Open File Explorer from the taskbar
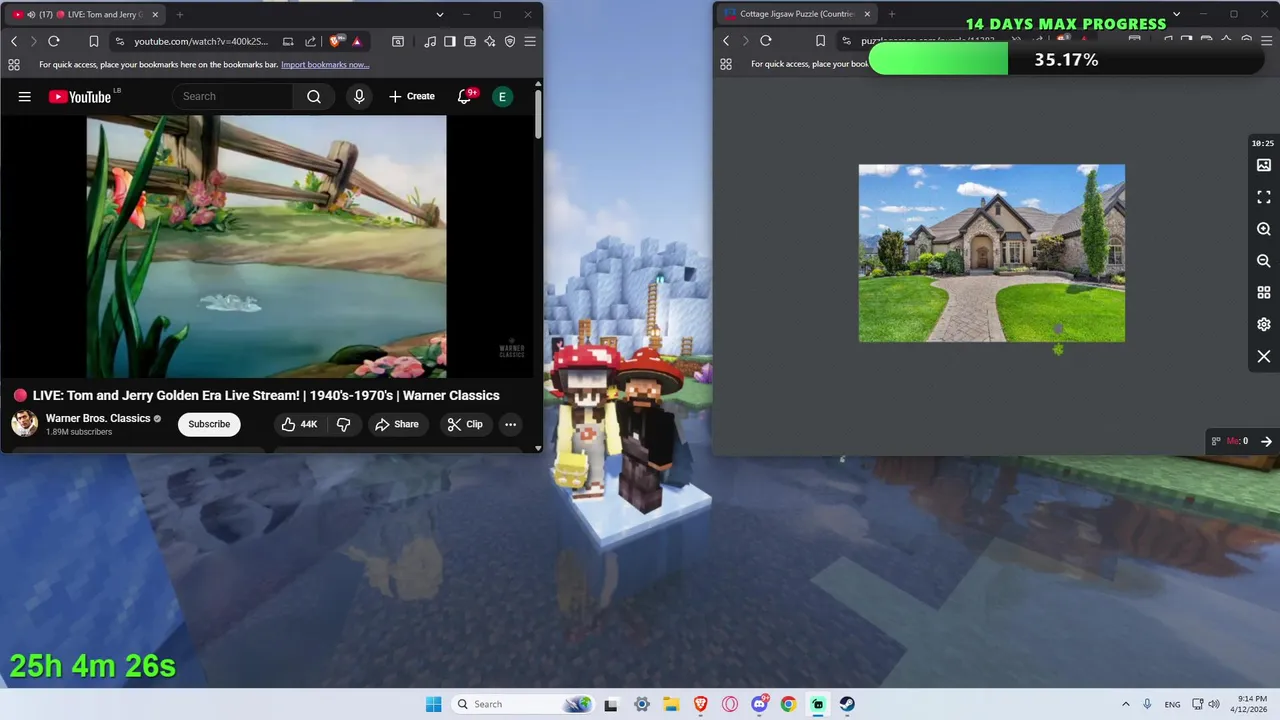Viewport: 1280px width, 720px height. click(671, 704)
